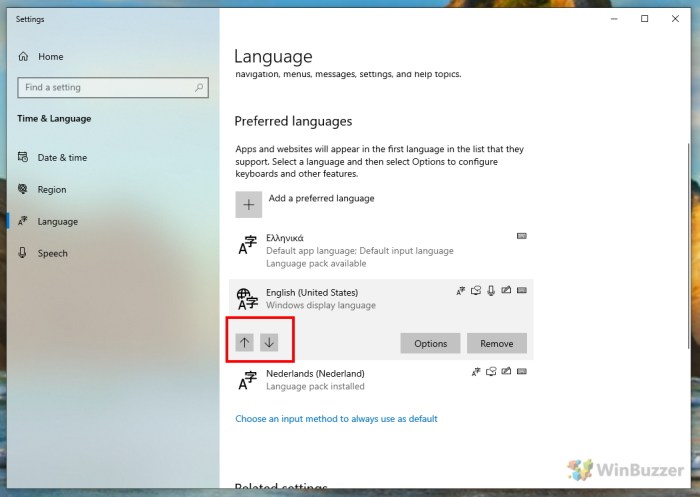Image resolution: width=700 pixels, height=497 pixels.
Task: Click the display language icon for English
Action: point(461,291)
